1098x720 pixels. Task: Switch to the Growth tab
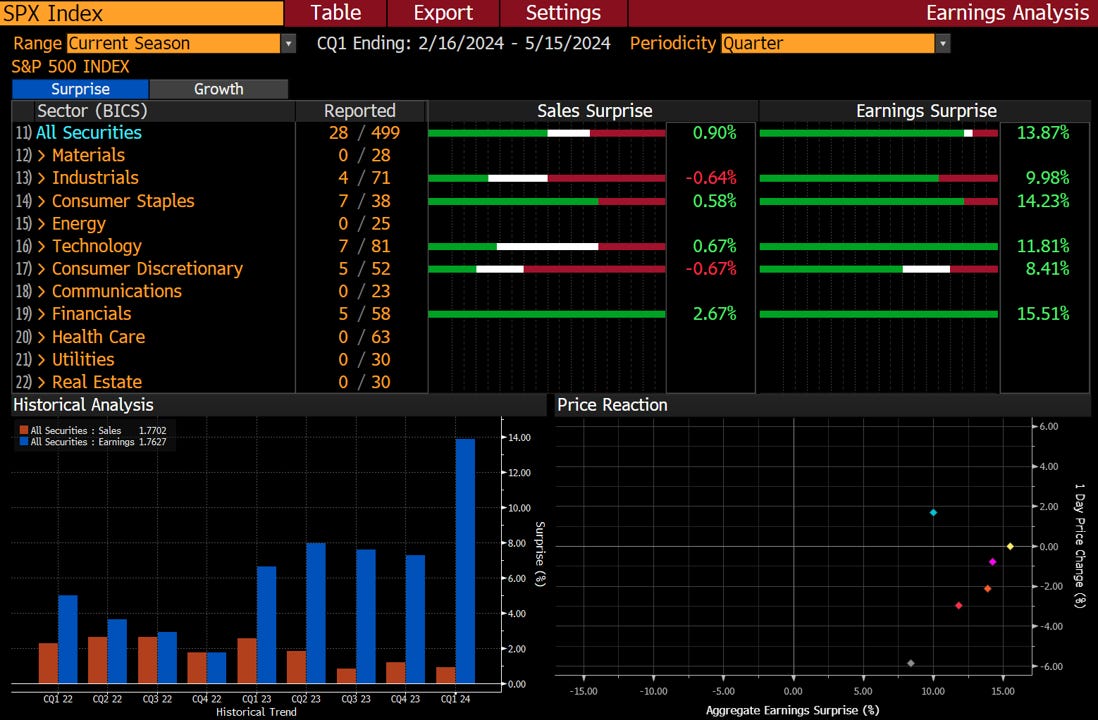pyautogui.click(x=218, y=89)
